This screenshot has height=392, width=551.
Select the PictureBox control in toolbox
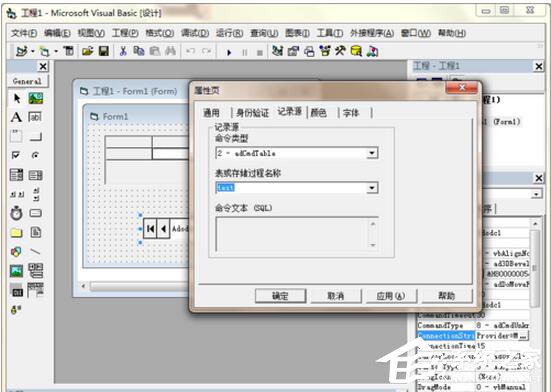35,99
